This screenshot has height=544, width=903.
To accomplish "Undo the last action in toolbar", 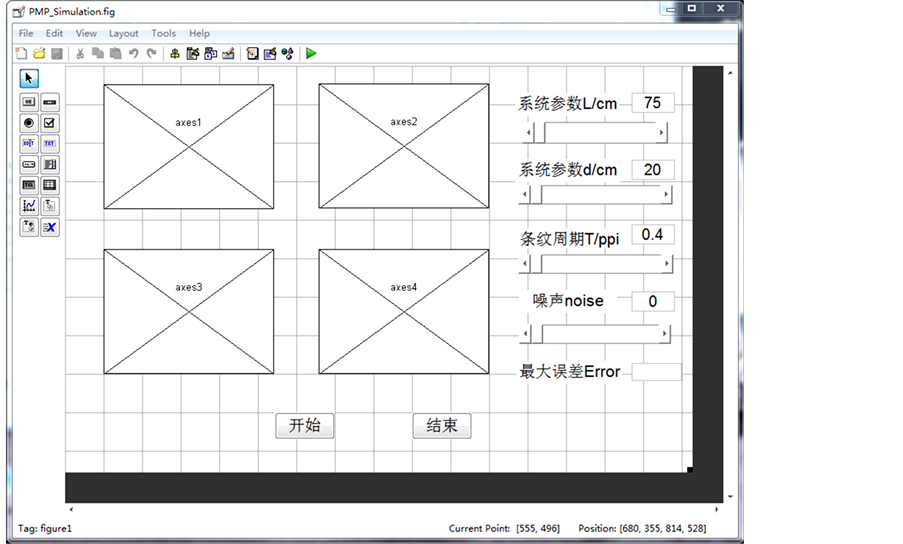I will [x=134, y=54].
